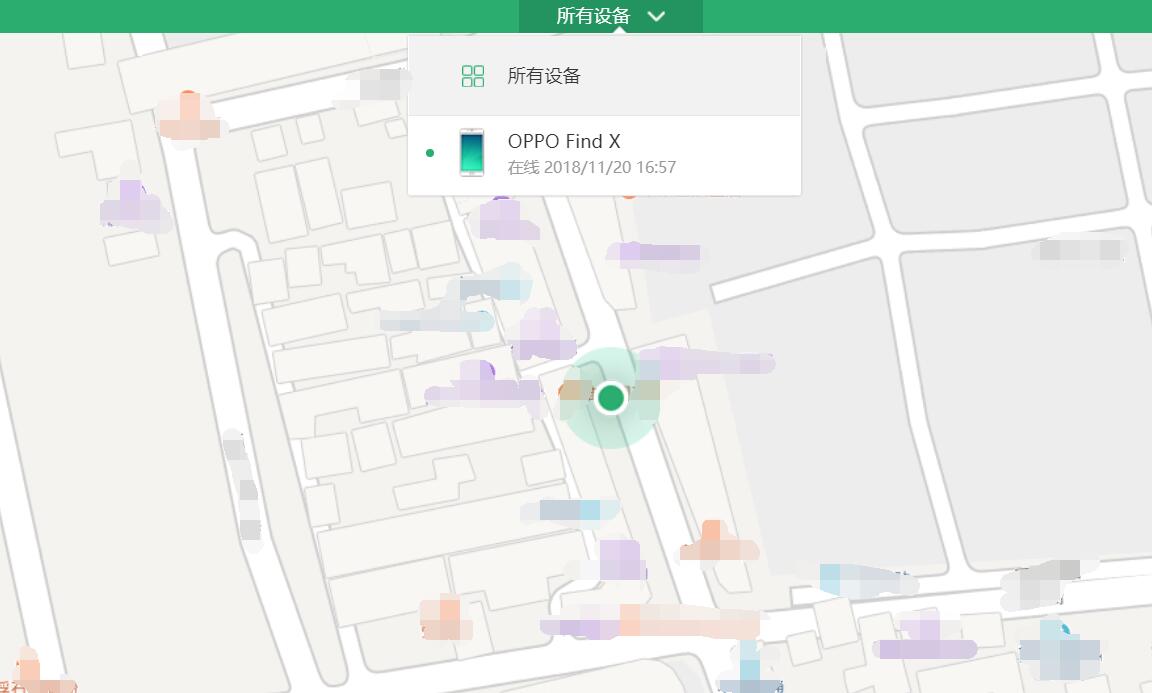Screen dimensions: 1152x693
Task: Click the green online status dot
Action: (430, 153)
